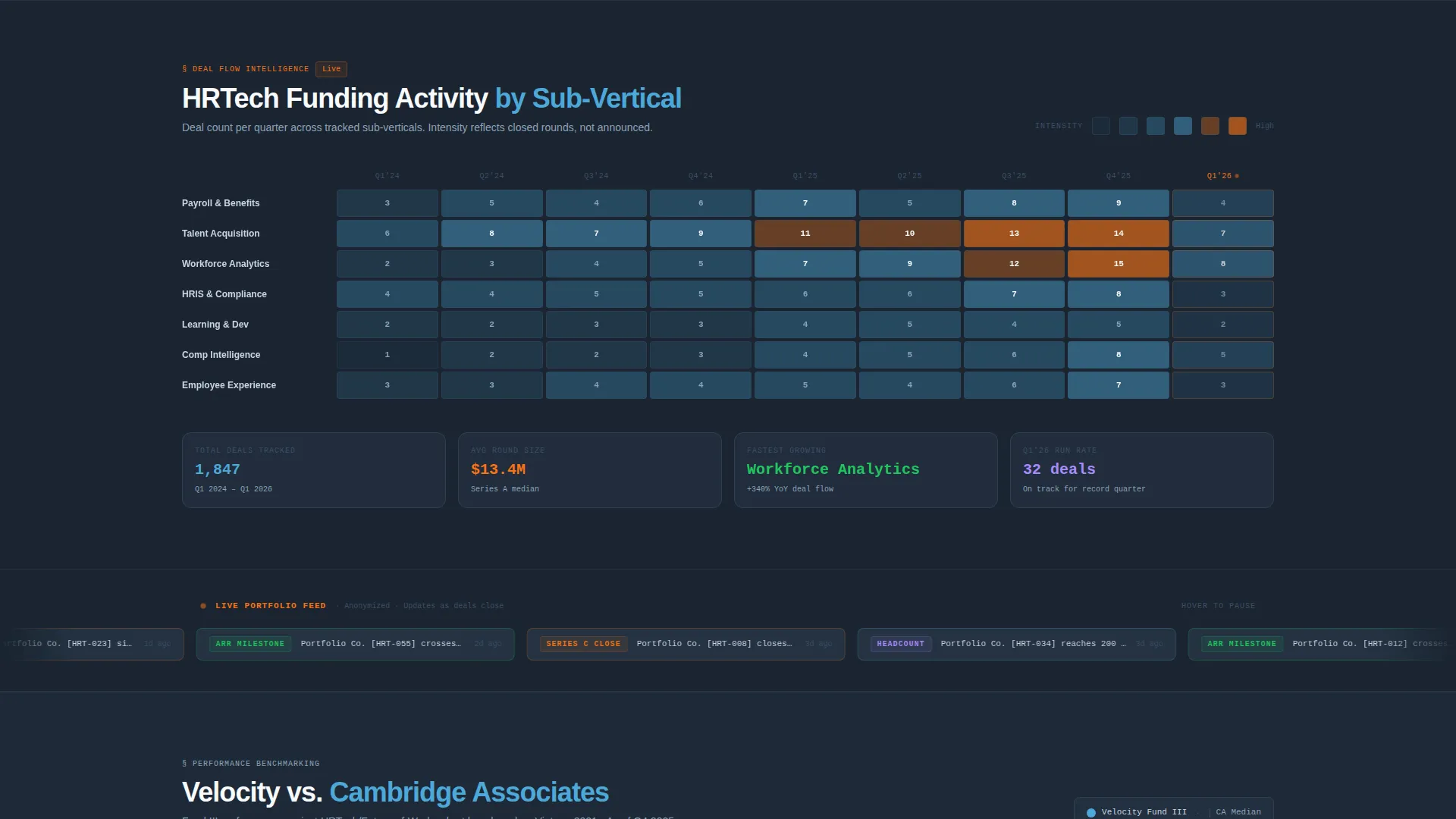Select Talent Acquisition Q3'25 cell showing 13
The image size is (1456, 819).
(x=1014, y=234)
